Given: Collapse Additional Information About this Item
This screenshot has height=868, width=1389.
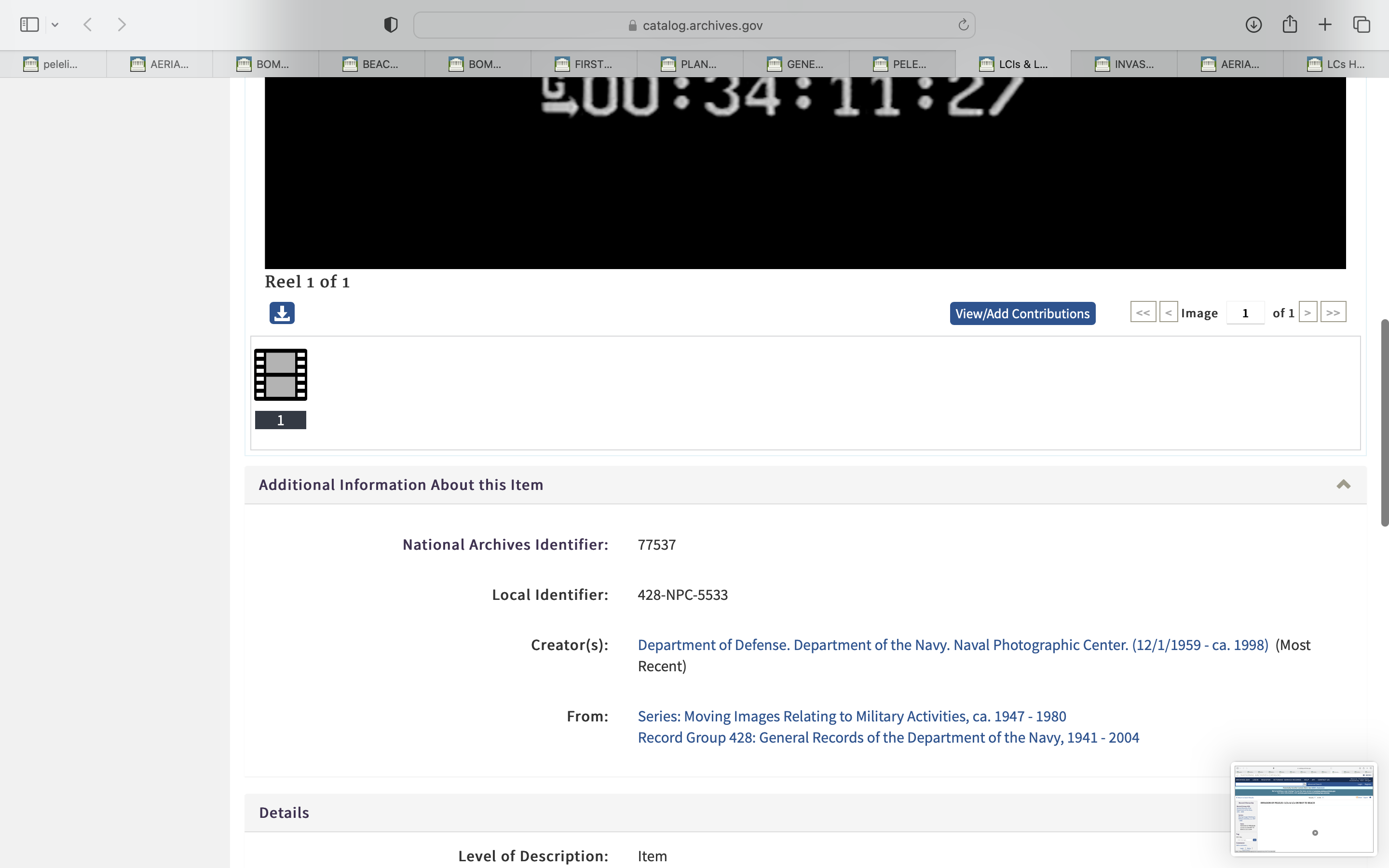Looking at the screenshot, I should [x=1343, y=485].
